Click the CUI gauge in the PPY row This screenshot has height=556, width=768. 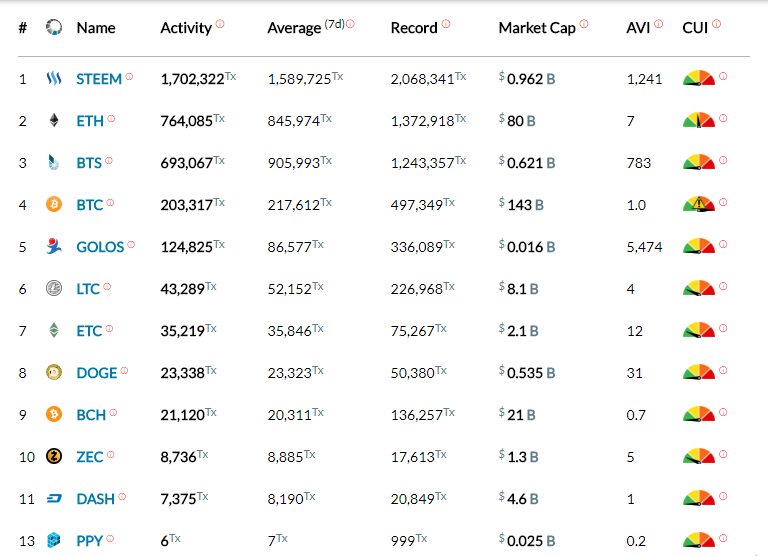[x=699, y=540]
